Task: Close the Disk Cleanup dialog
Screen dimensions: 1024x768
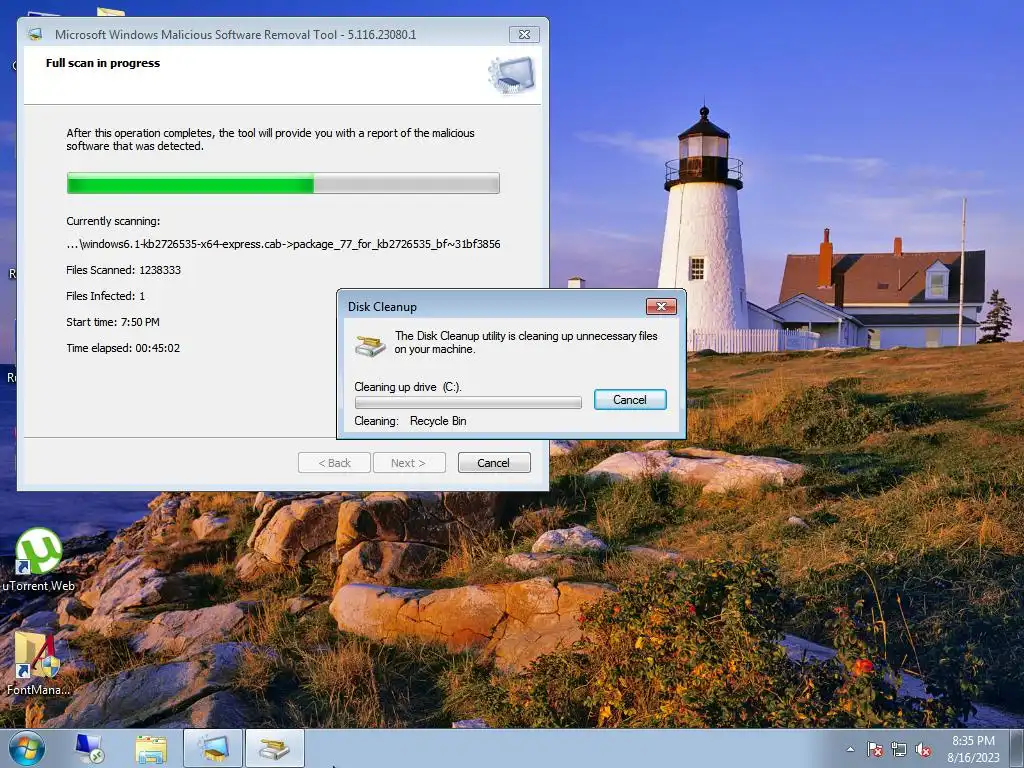Action: (661, 306)
